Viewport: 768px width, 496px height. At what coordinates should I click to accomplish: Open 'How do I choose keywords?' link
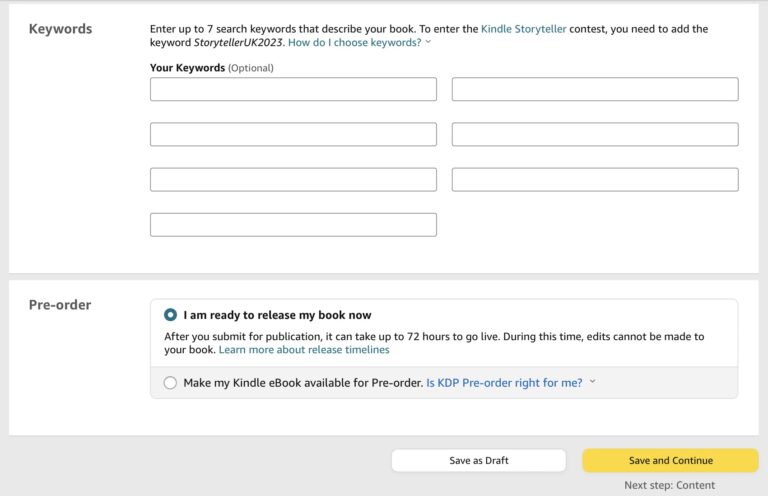click(x=354, y=43)
